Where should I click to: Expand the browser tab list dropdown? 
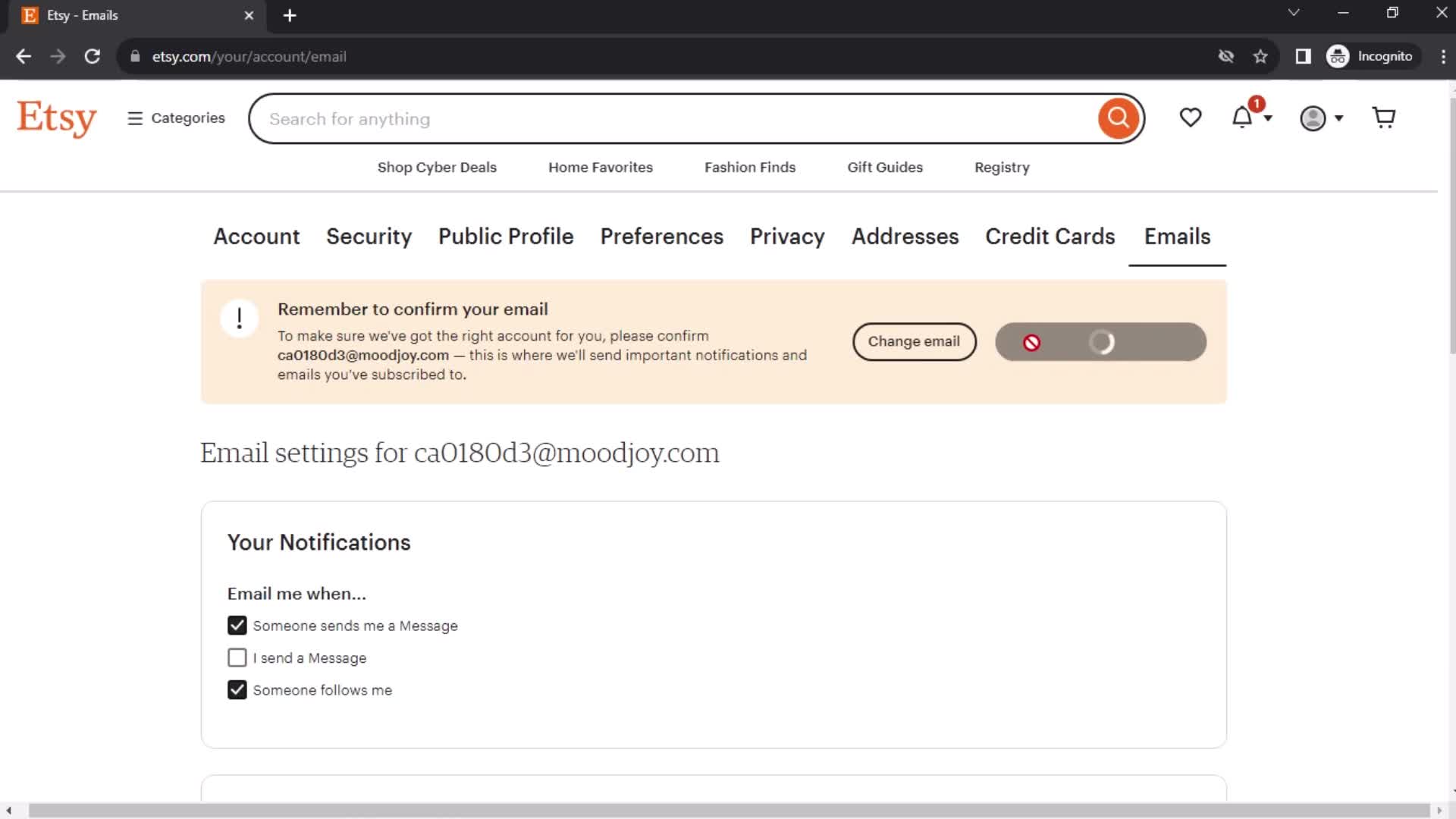[x=1293, y=14]
